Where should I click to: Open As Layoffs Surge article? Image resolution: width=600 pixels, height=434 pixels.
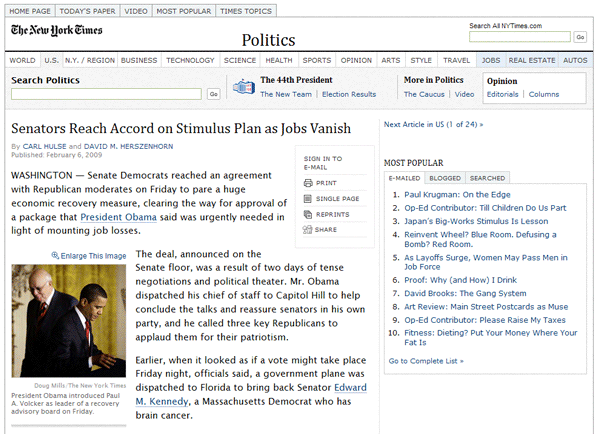click(486, 262)
